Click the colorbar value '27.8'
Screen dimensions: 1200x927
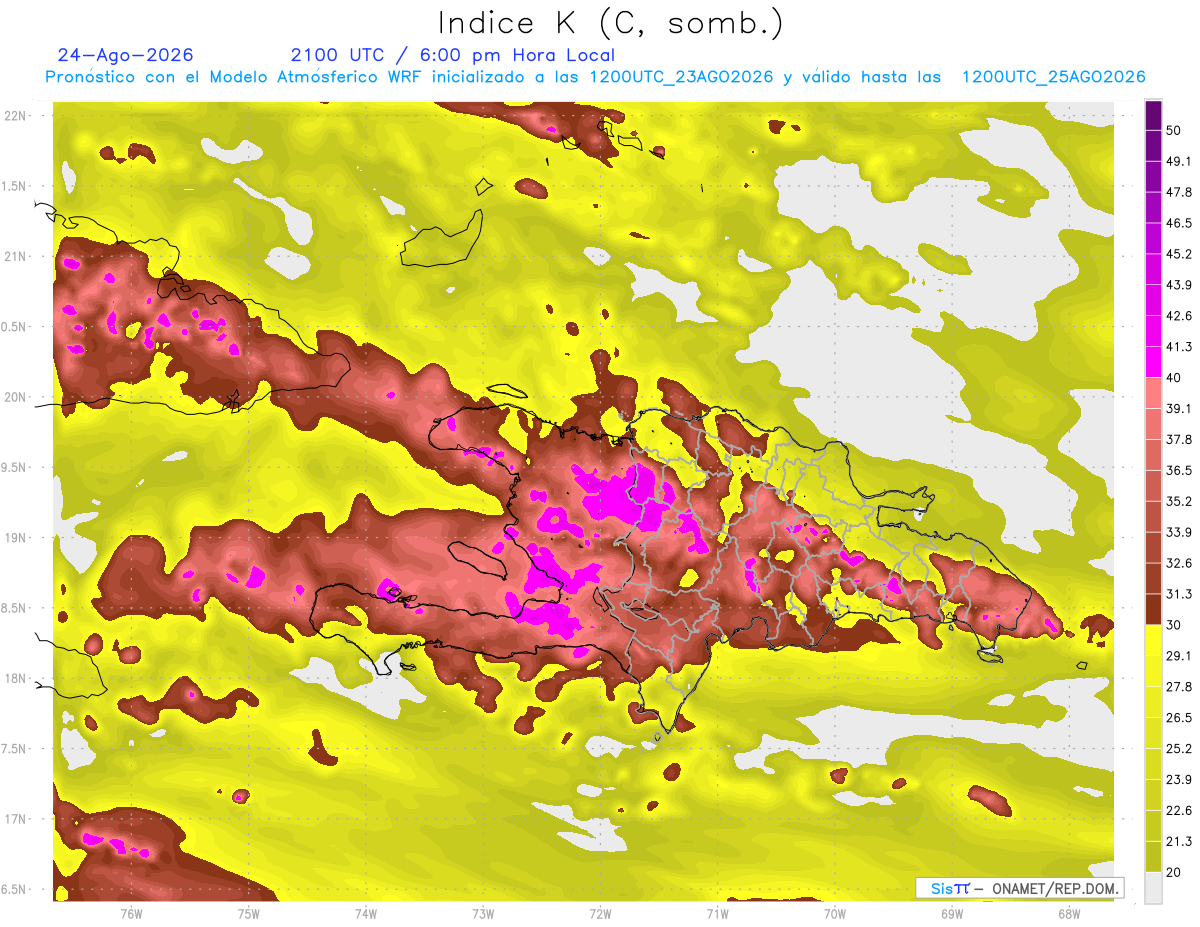(x=1178, y=687)
